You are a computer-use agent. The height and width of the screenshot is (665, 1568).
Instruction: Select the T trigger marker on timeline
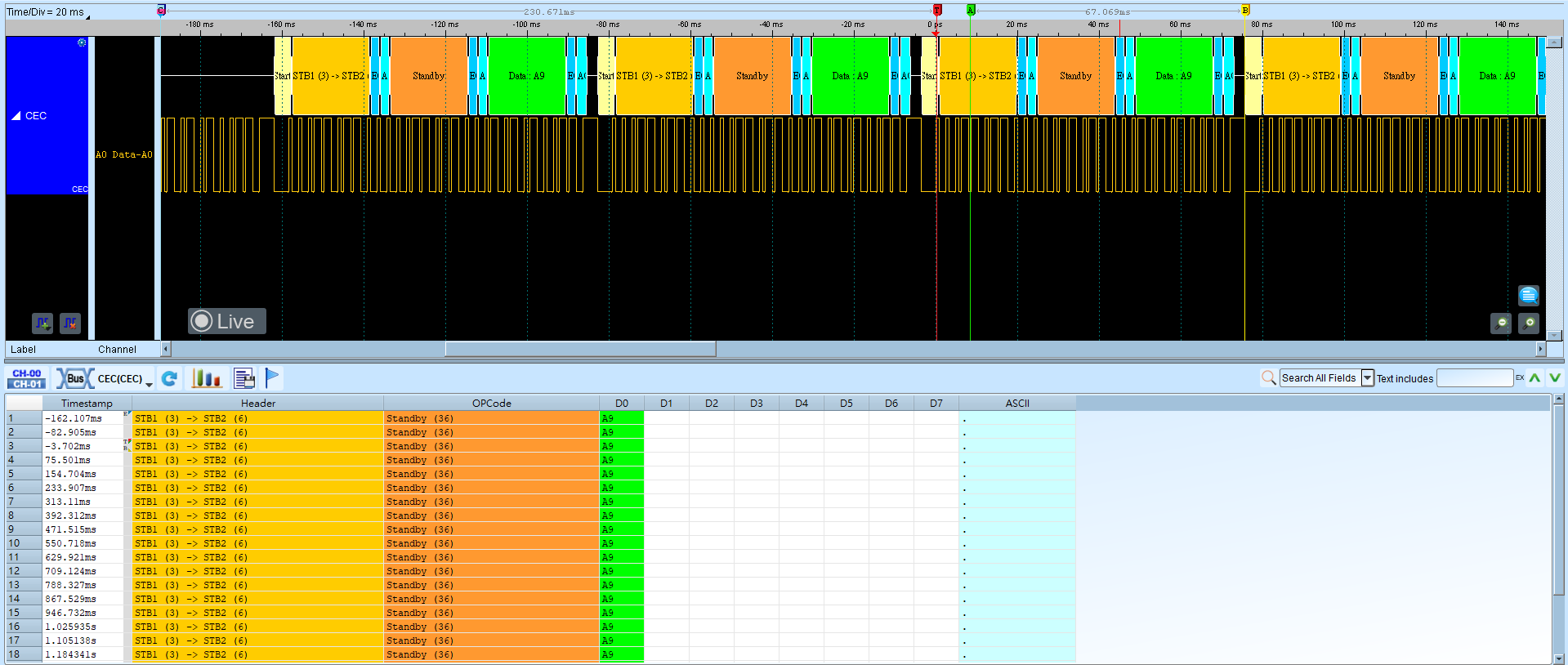point(937,10)
